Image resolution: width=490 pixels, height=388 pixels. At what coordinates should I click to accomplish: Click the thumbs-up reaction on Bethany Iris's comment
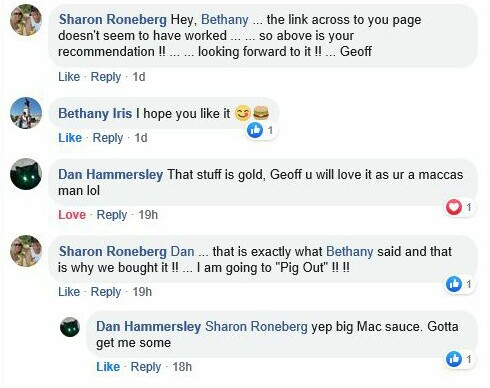[x=255, y=130]
